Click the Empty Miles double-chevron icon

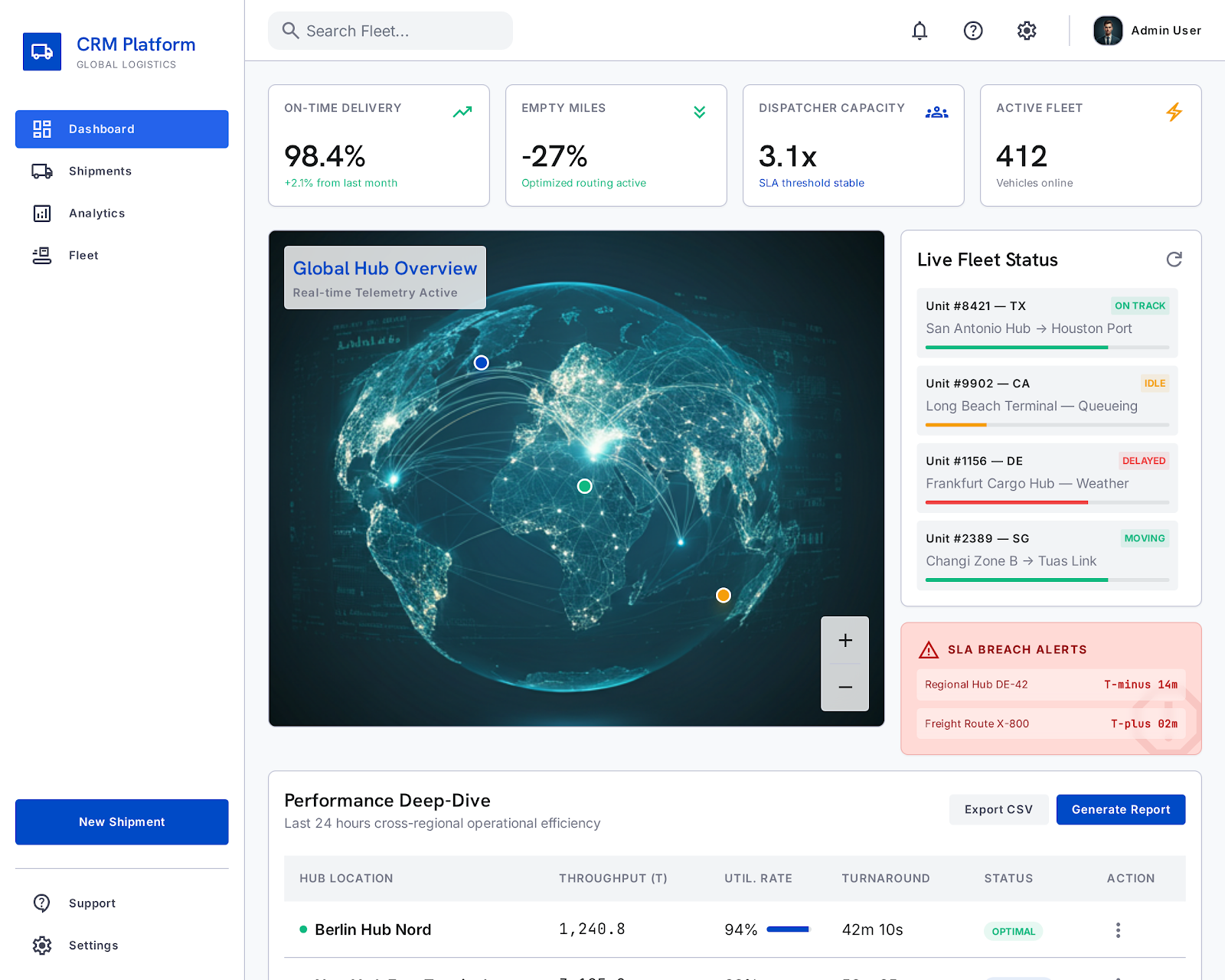click(x=699, y=112)
